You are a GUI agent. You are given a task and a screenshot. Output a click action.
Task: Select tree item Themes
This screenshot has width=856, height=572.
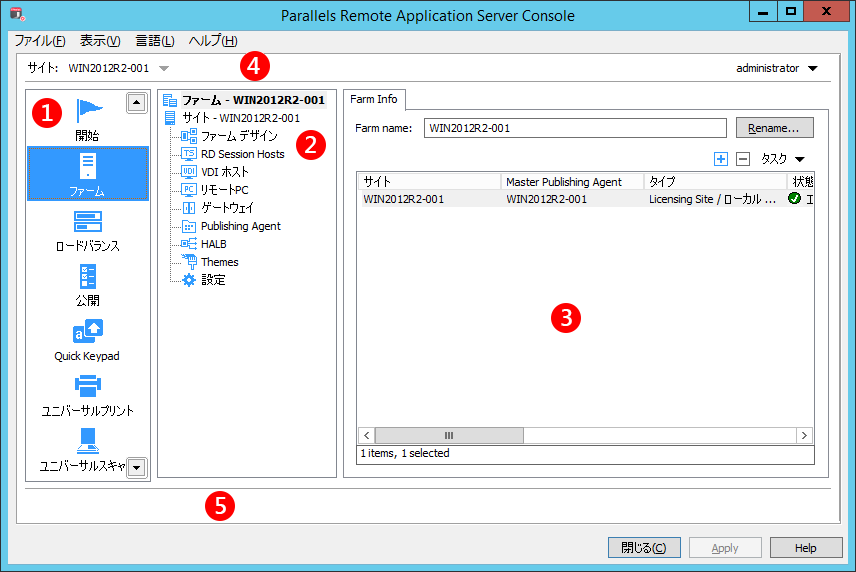pyautogui.click(x=219, y=262)
